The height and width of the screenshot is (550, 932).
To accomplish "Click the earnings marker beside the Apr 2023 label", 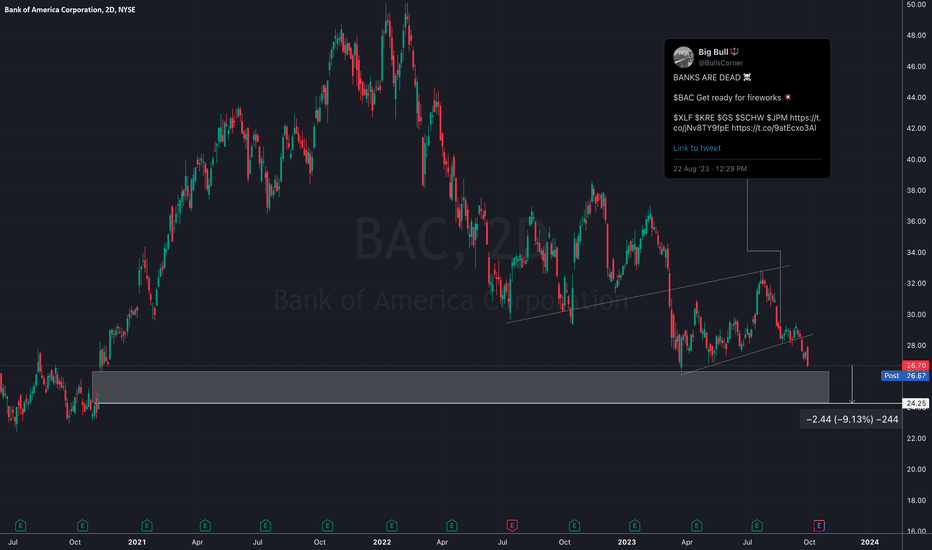I will click(697, 526).
